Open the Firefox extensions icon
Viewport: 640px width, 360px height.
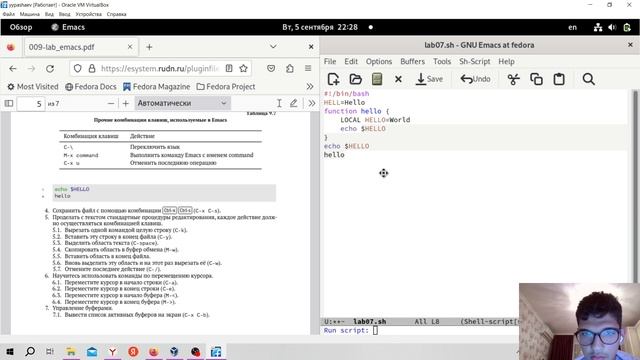[290, 68]
